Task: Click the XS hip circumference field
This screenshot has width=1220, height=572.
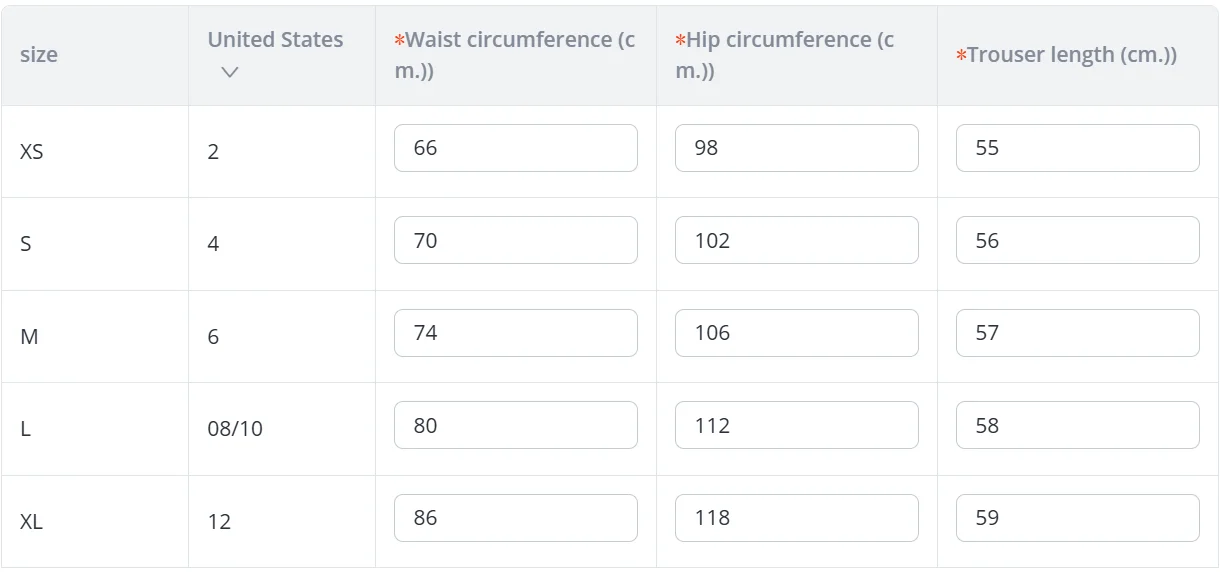Action: click(x=796, y=148)
